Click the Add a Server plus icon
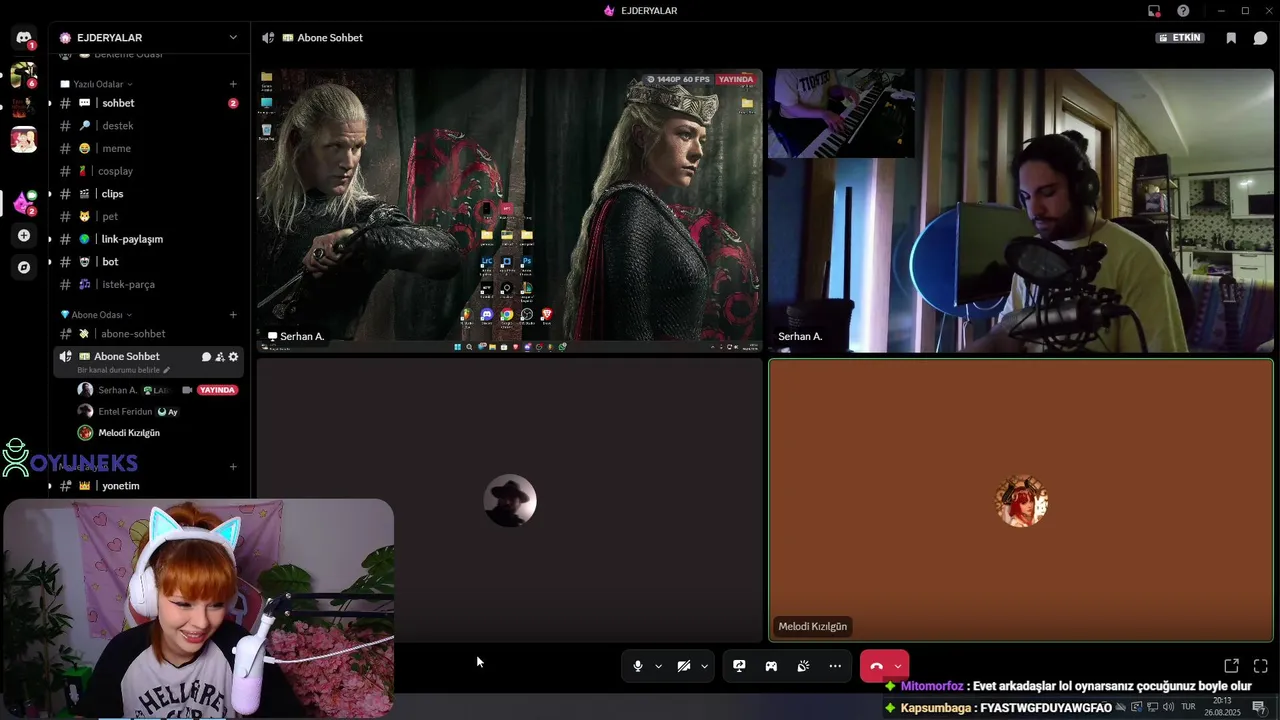 (x=24, y=236)
